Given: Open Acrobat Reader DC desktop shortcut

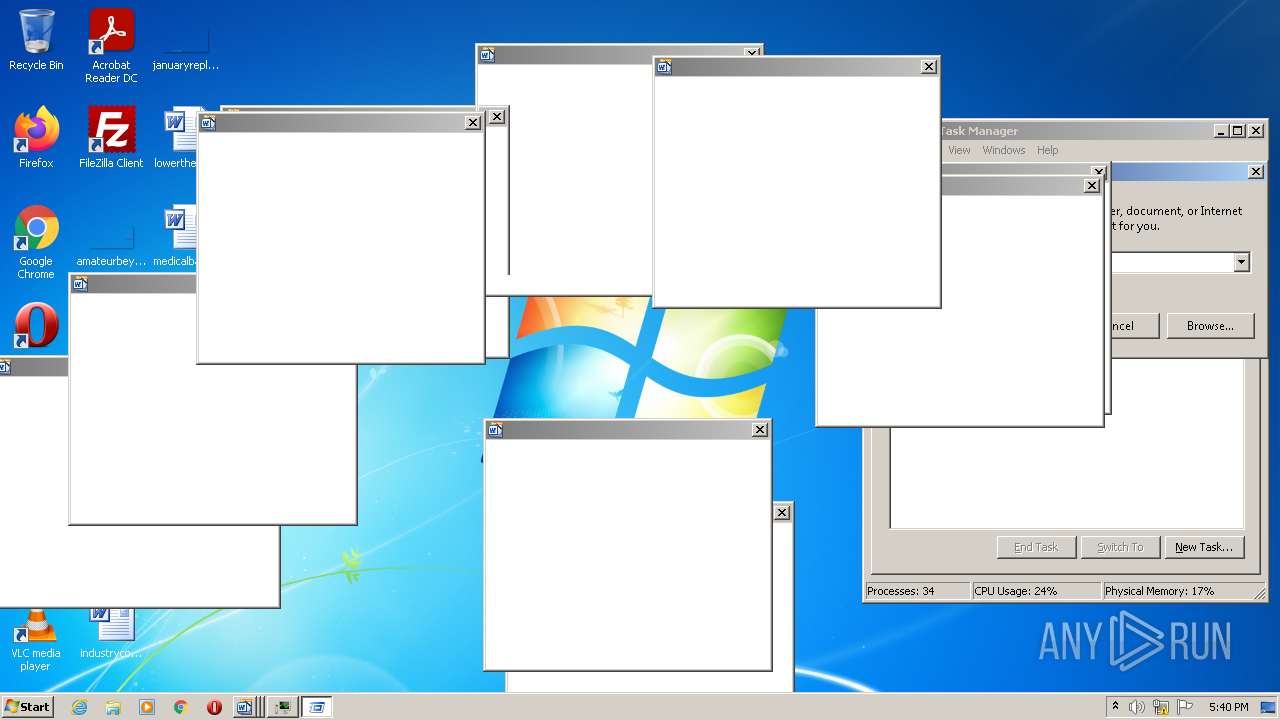Looking at the screenshot, I should pos(111,45).
